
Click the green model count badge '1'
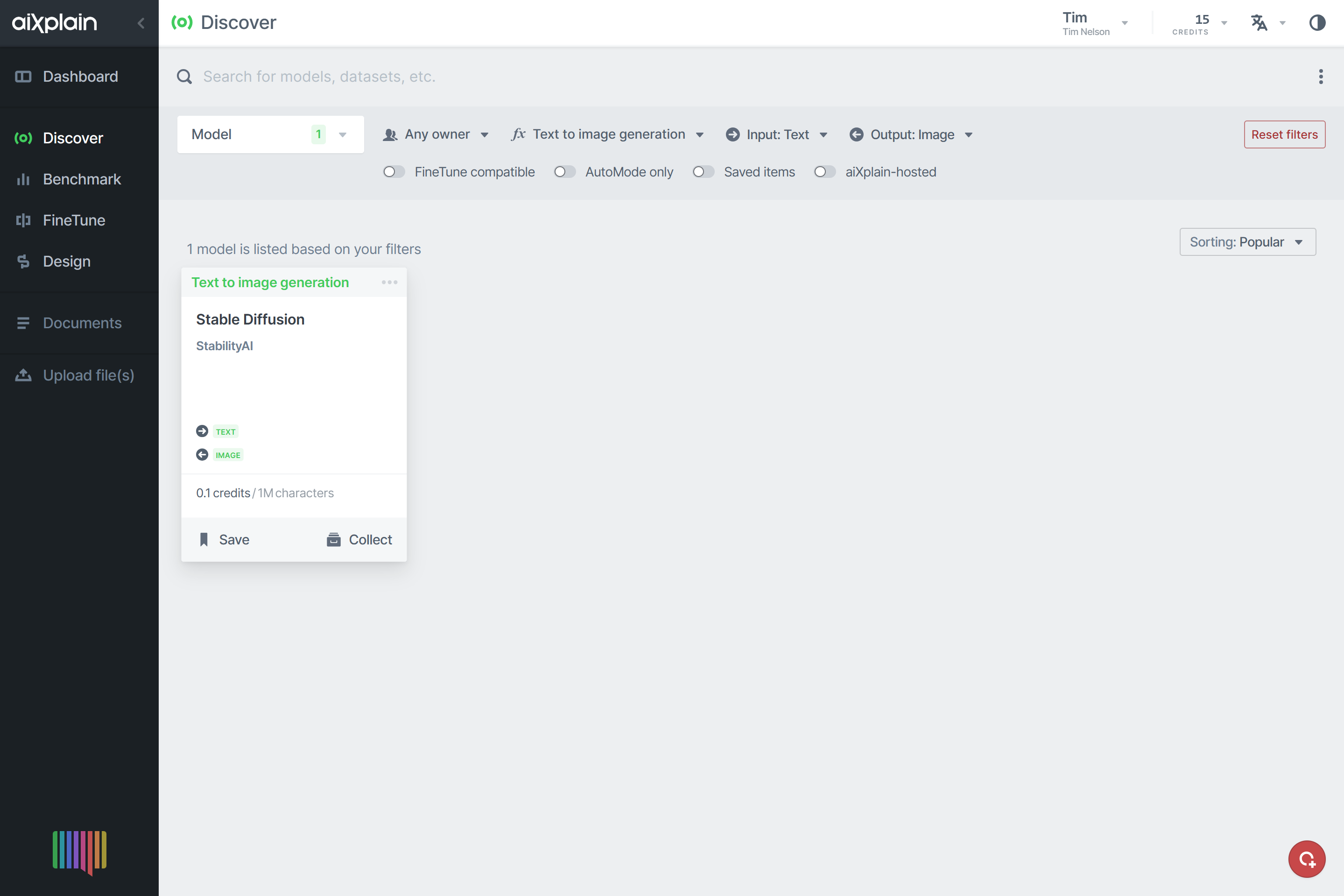tap(318, 134)
